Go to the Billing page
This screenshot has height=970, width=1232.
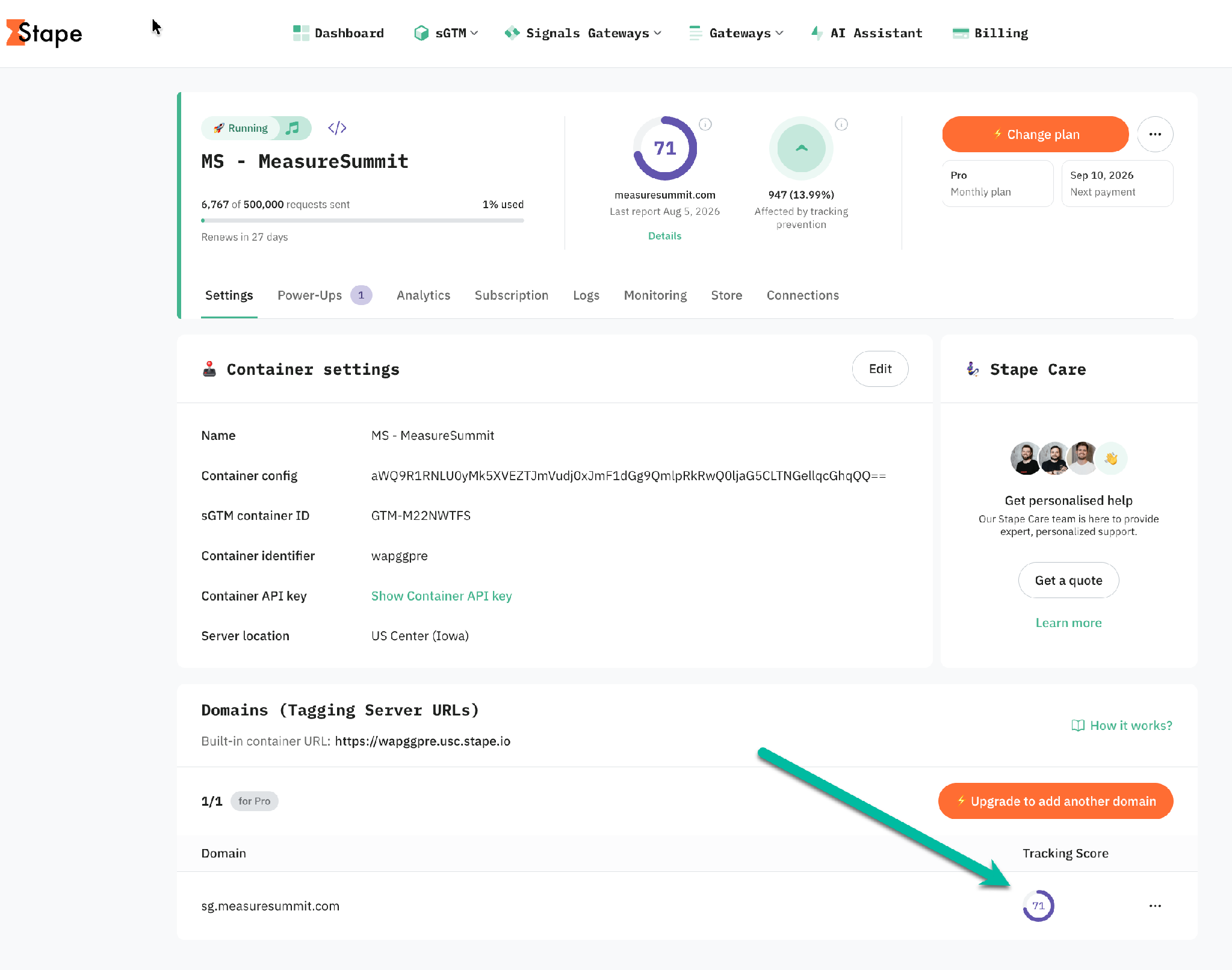point(990,33)
